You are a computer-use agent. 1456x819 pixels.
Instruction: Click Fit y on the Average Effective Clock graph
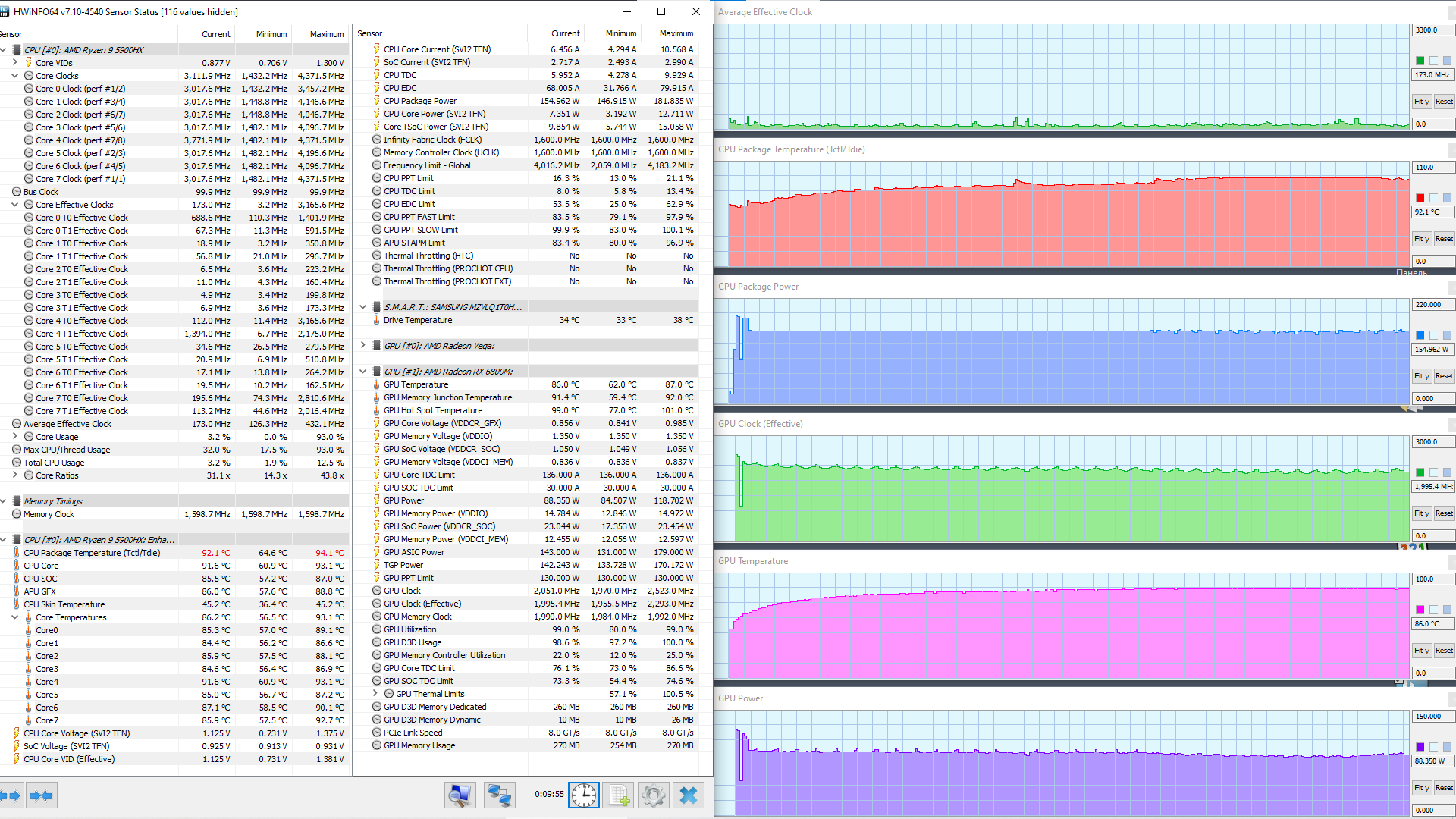(x=1421, y=102)
